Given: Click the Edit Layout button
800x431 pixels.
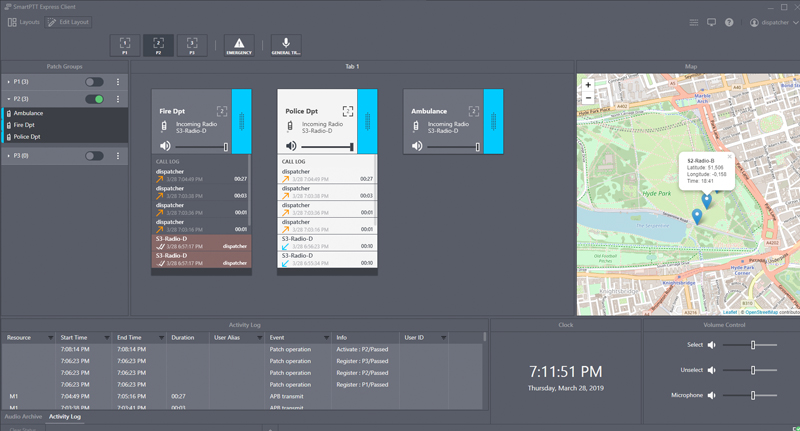Looking at the screenshot, I should [x=68, y=22].
